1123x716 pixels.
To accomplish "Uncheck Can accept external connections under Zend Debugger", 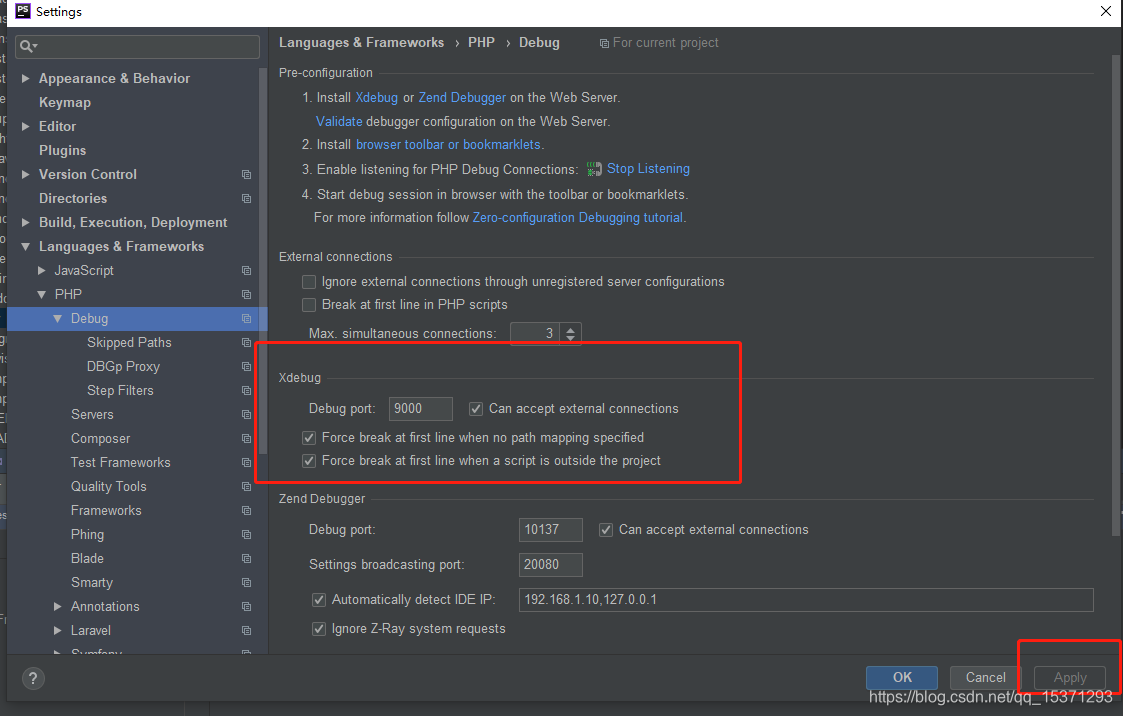I will point(606,529).
